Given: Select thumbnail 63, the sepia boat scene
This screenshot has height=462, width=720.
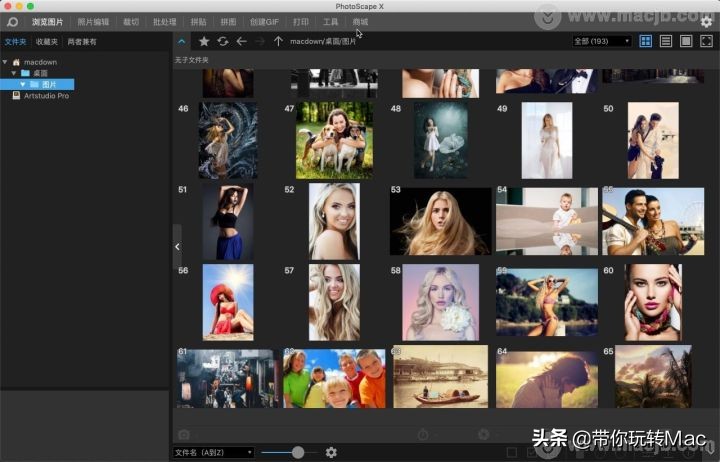Looking at the screenshot, I should point(441,377).
